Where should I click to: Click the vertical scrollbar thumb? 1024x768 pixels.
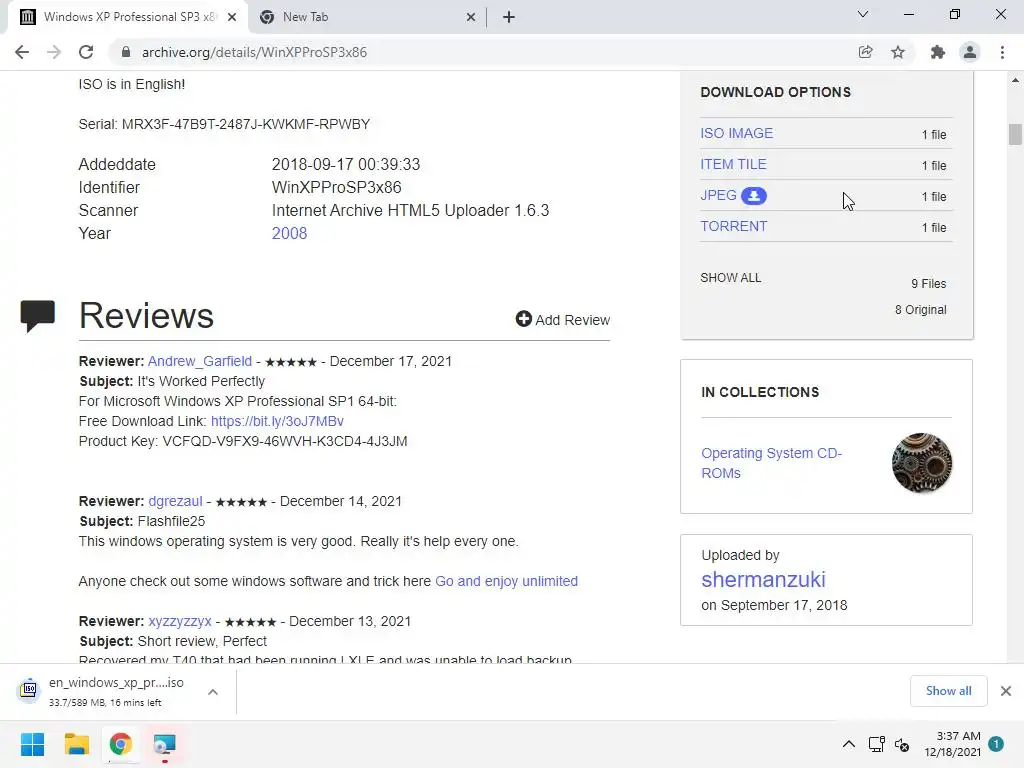click(x=1015, y=134)
